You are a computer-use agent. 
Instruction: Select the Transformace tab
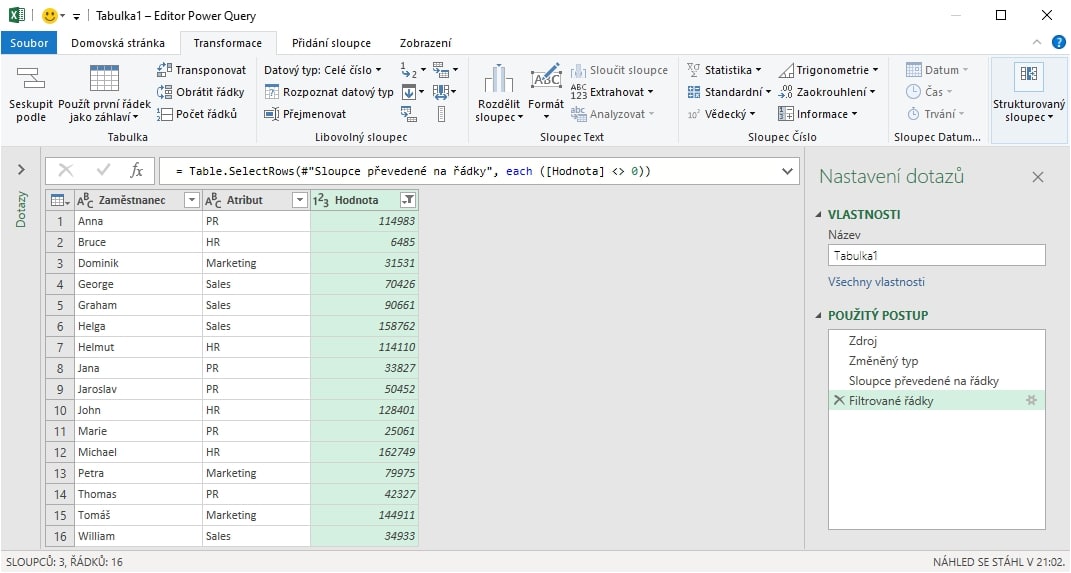227,43
